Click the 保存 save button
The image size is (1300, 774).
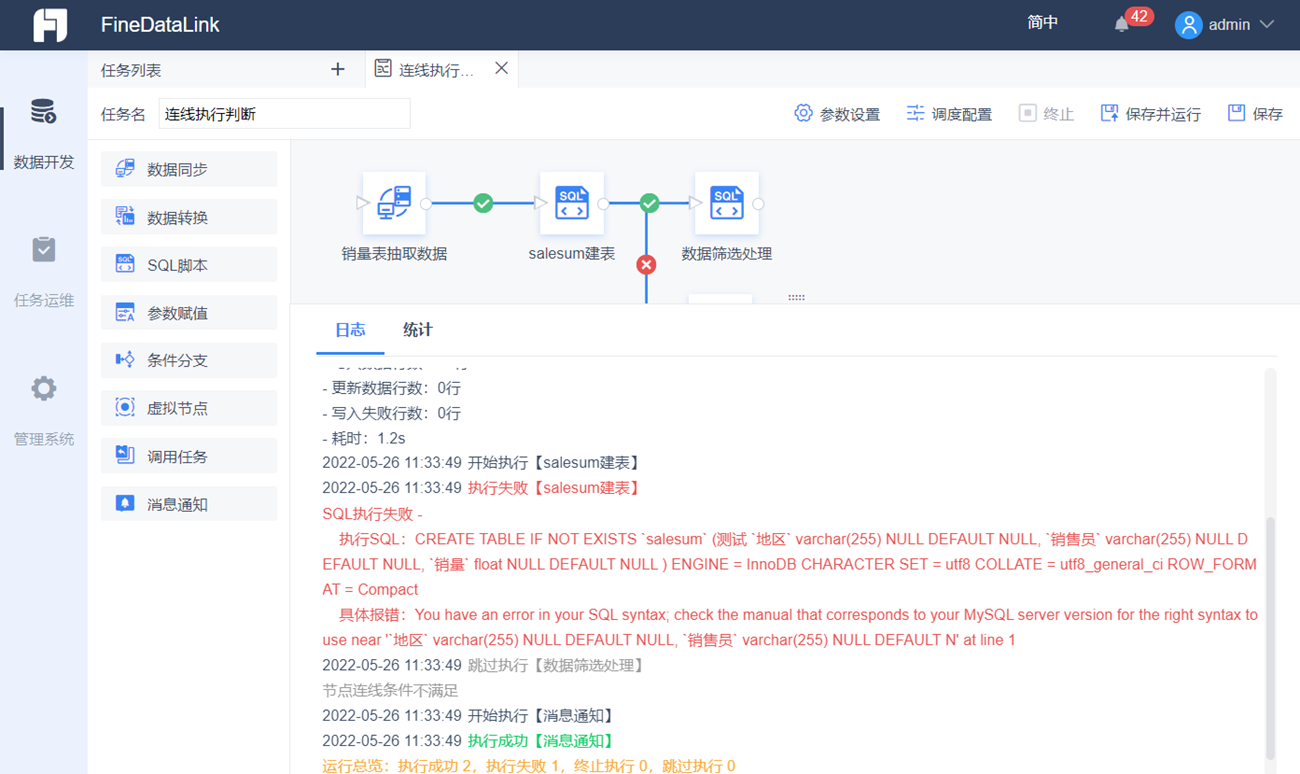coord(1256,114)
